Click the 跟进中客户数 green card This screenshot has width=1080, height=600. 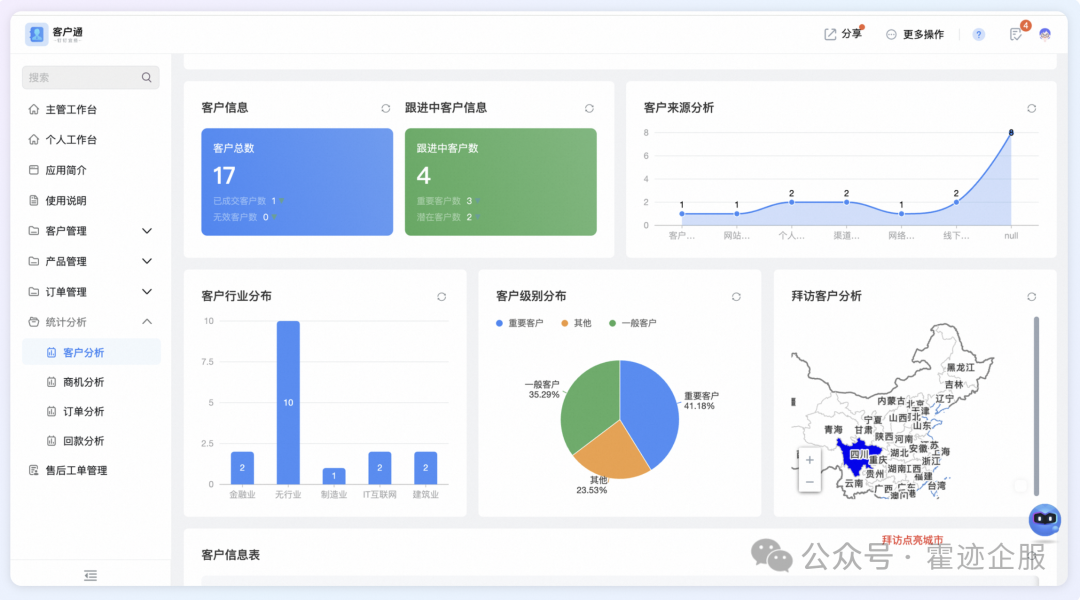501,182
